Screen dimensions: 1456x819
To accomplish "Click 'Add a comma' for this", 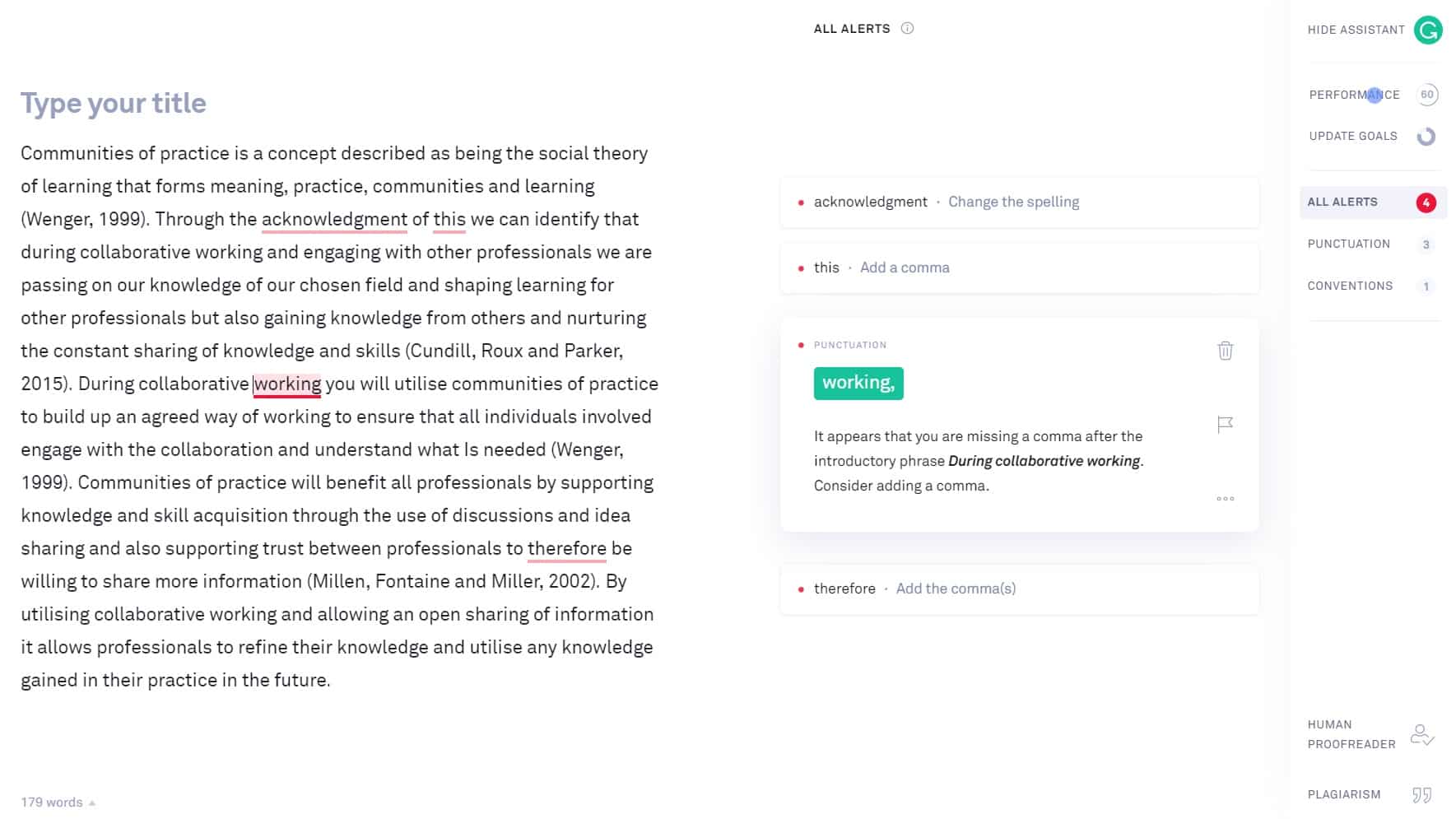I will coord(904,268).
